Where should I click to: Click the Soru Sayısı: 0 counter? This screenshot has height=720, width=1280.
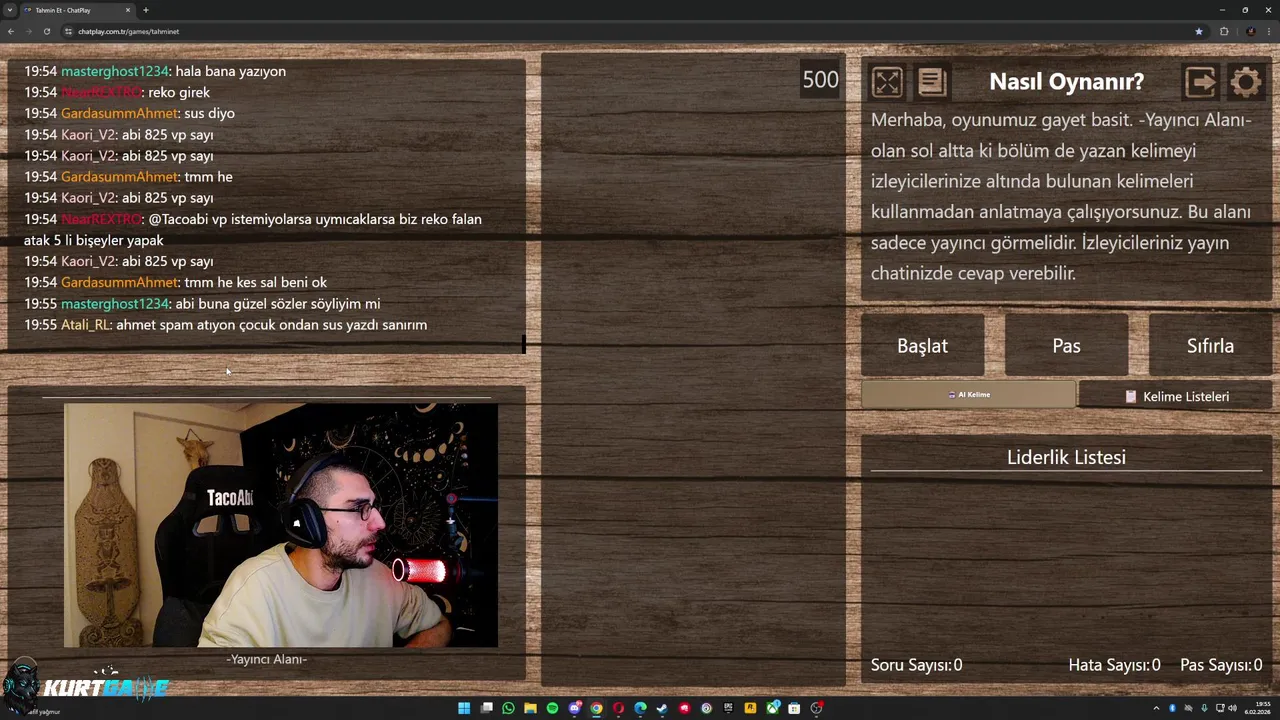(x=916, y=665)
